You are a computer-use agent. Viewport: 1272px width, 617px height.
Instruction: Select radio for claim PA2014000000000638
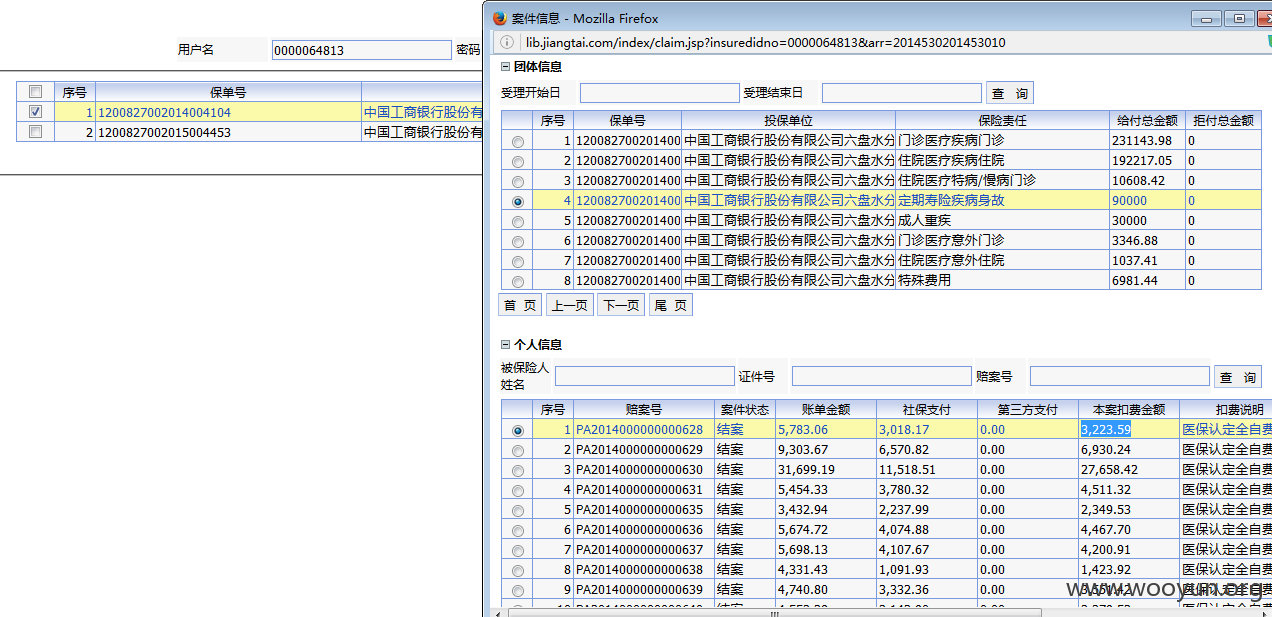[x=517, y=571]
